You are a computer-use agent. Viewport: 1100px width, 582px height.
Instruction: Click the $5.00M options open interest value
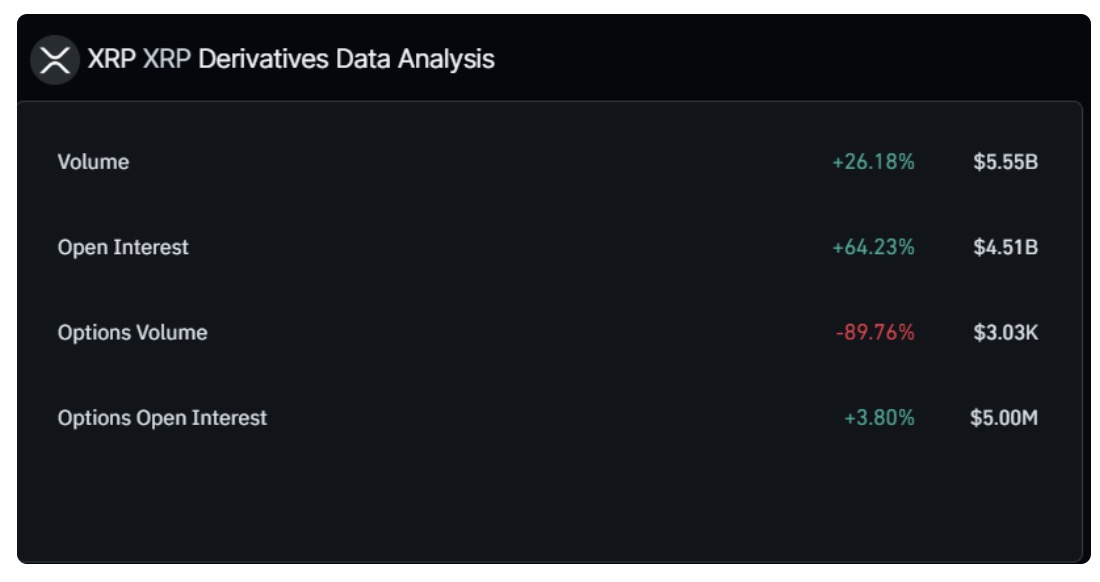click(1004, 418)
